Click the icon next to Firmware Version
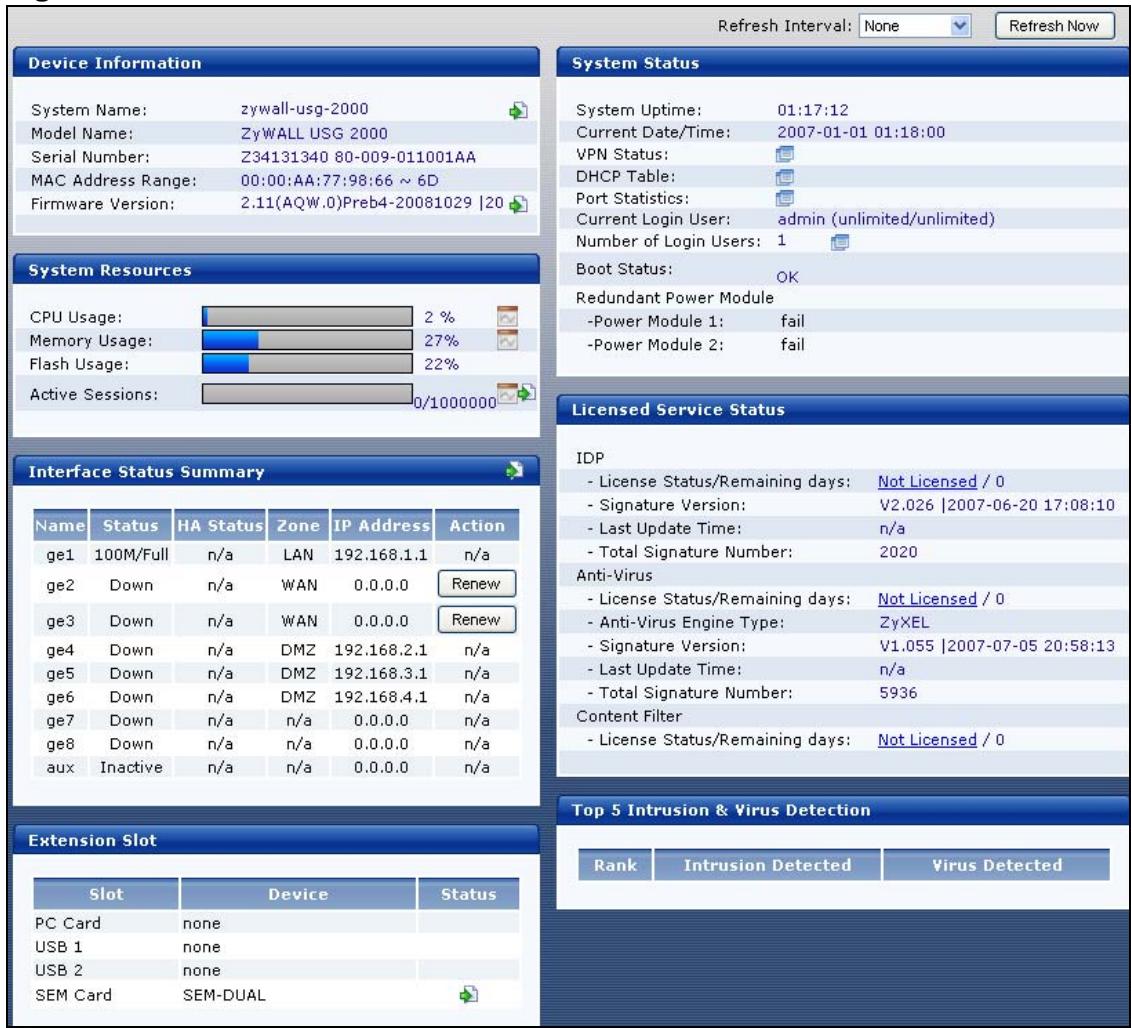The width and height of the screenshot is (1131, 1028). [518, 205]
